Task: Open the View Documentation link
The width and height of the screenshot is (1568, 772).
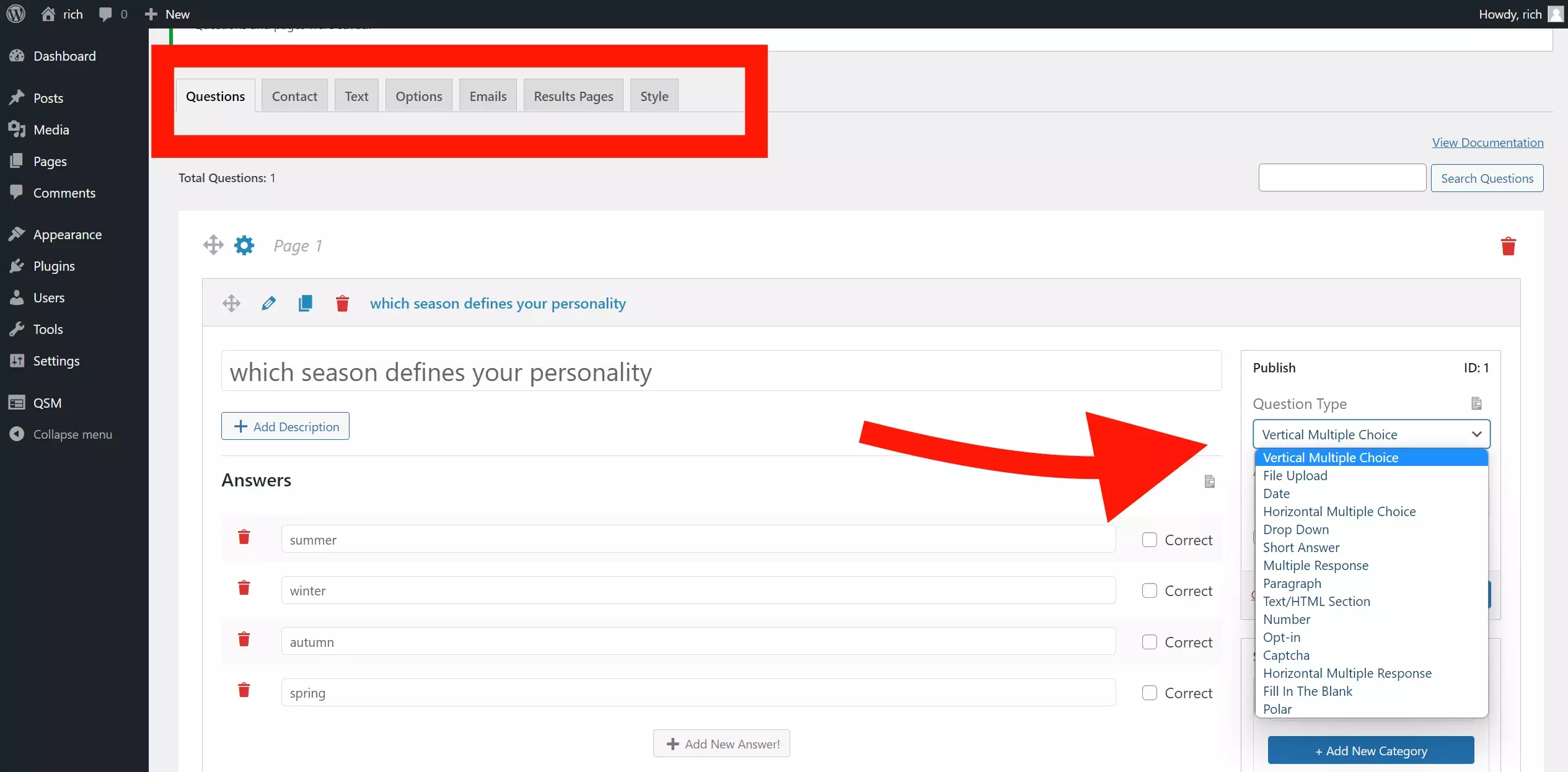Action: click(1487, 143)
